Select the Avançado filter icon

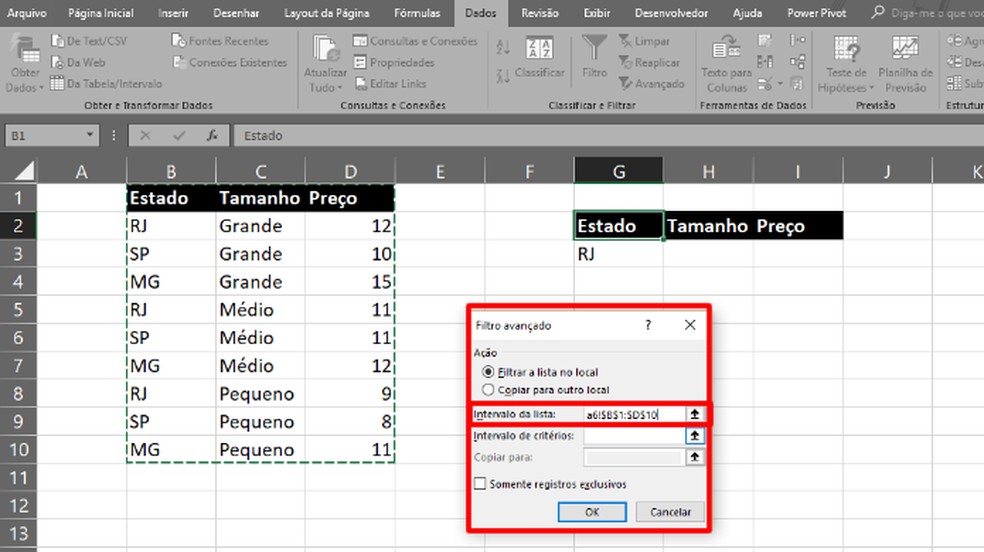(x=625, y=83)
